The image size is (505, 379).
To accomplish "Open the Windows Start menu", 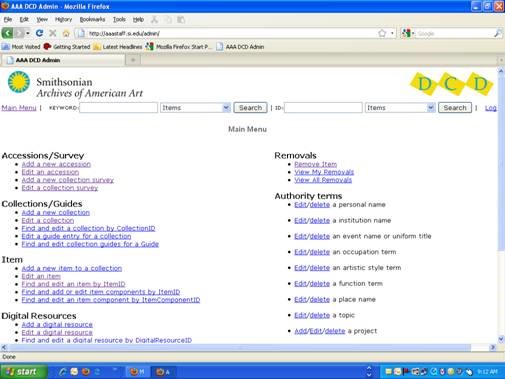I will 23,371.
